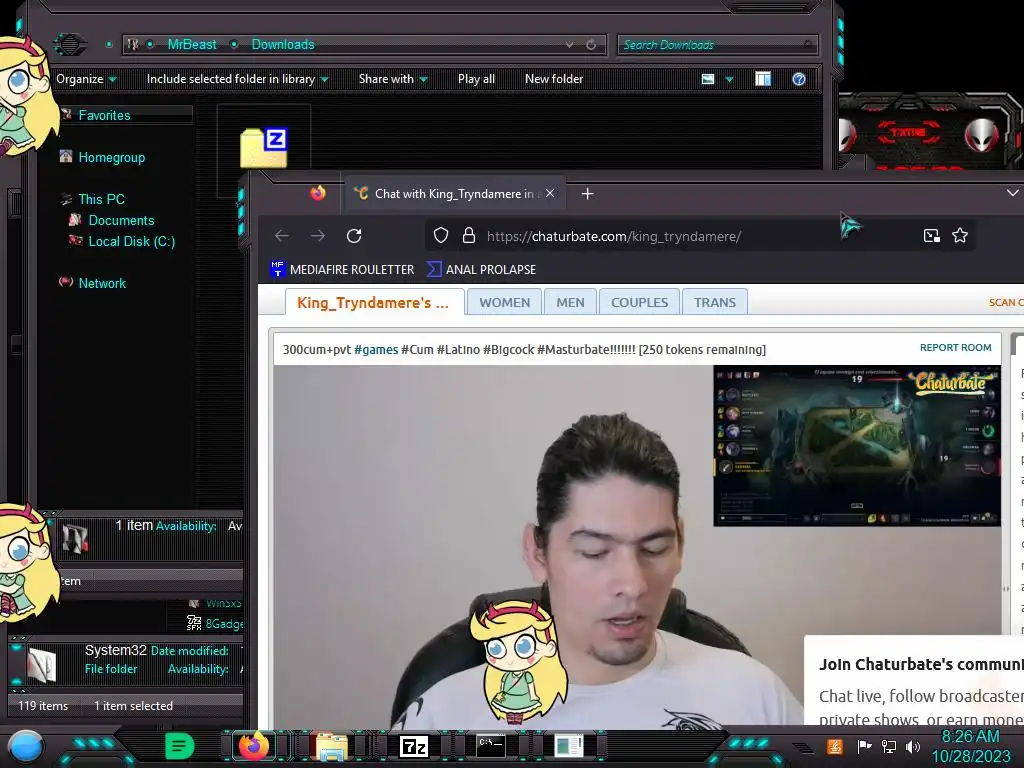
Task: Click the game overlay thumbnail in the video
Action: [x=857, y=446]
